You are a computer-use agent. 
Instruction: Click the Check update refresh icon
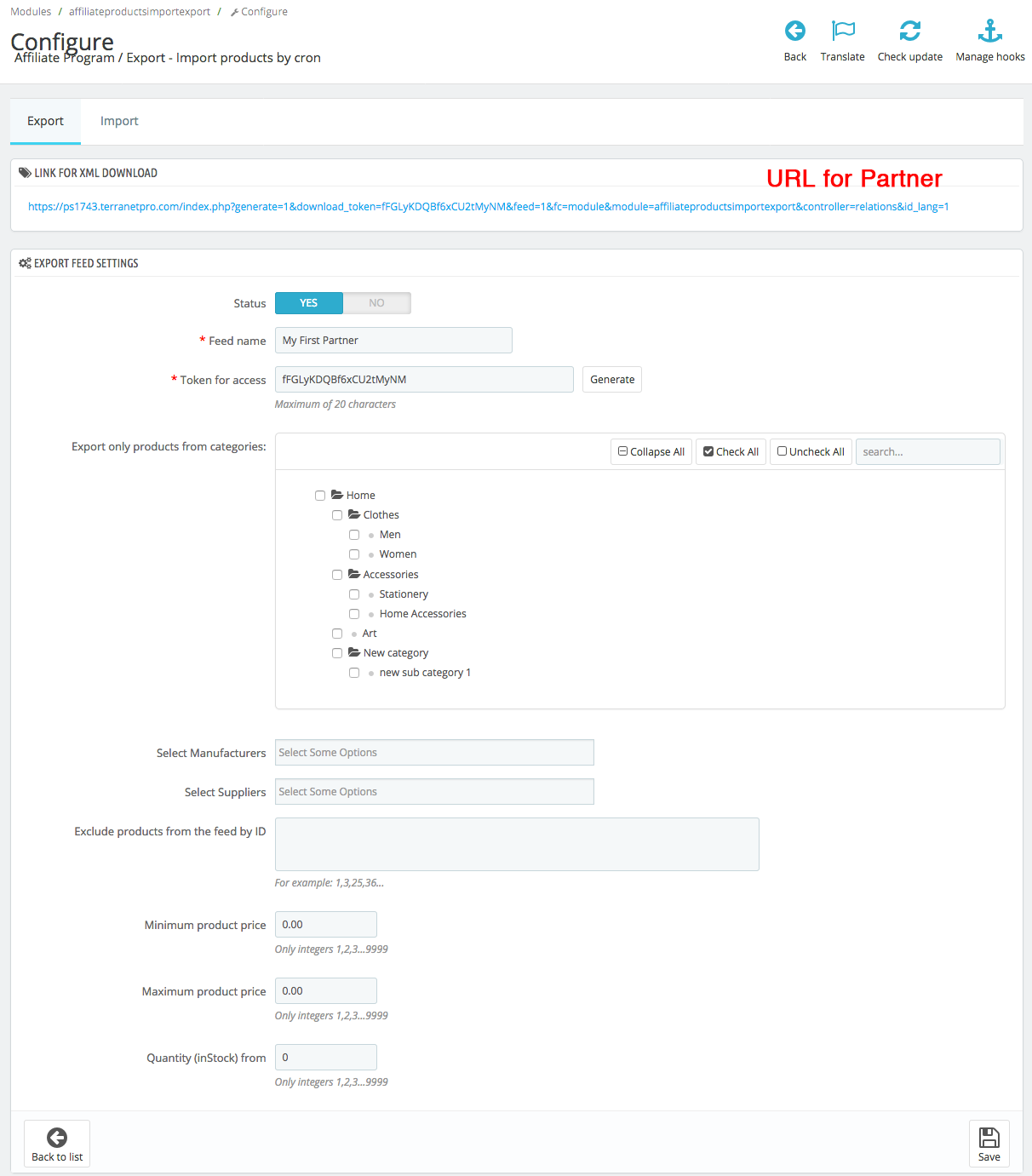[x=910, y=32]
